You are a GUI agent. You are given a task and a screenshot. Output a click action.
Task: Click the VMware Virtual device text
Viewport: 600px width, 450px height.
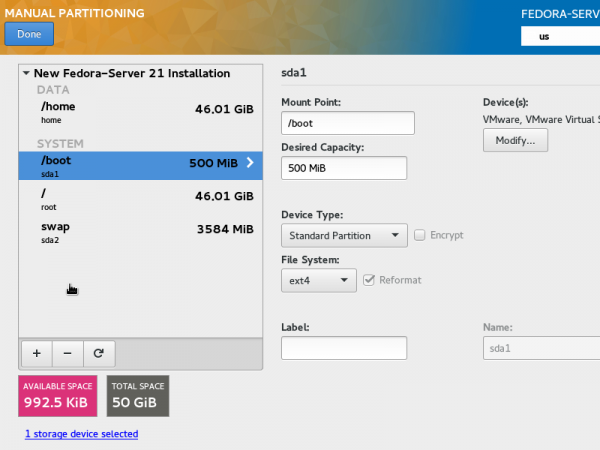[x=541, y=119]
